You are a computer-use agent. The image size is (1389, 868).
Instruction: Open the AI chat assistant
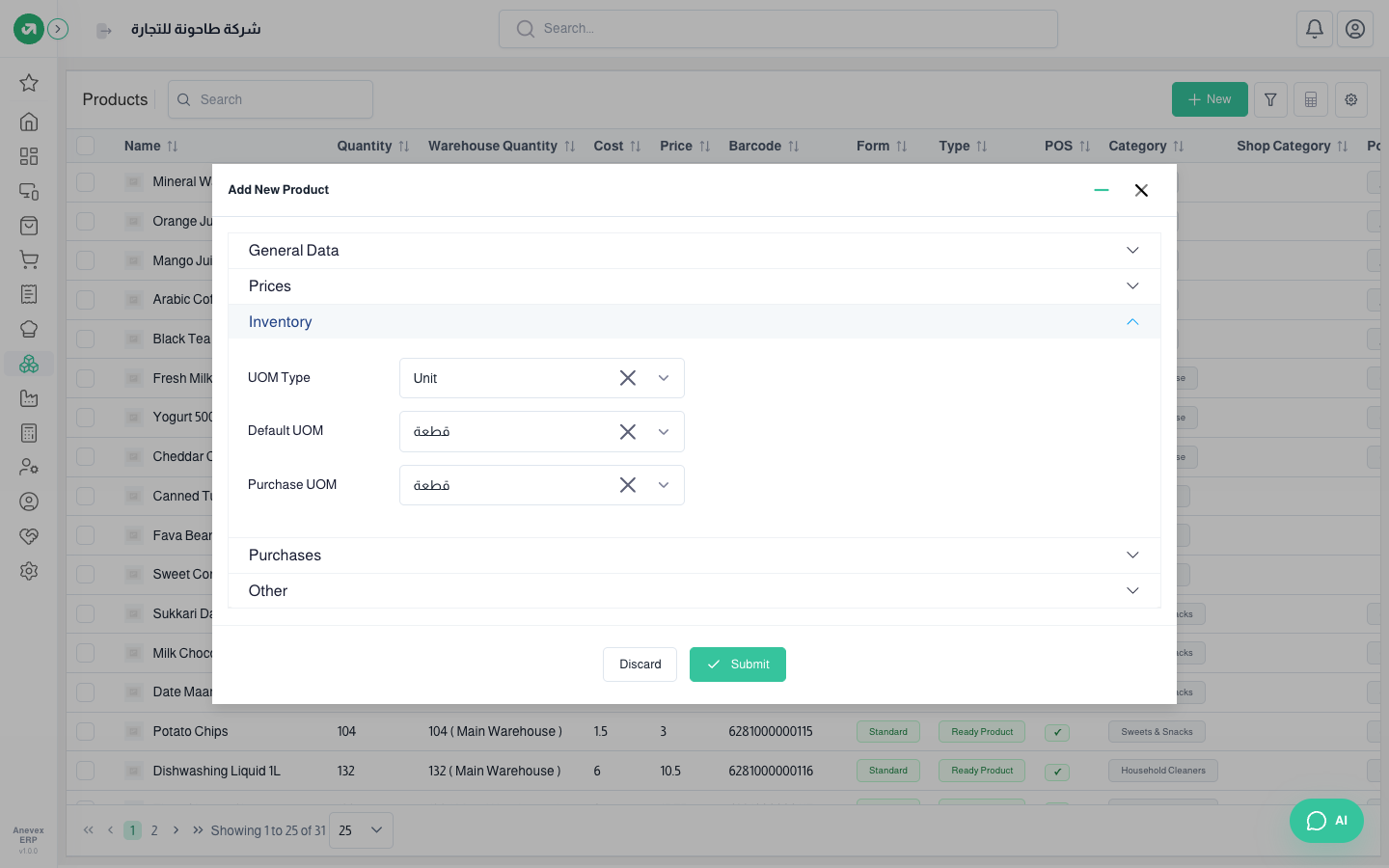coord(1326,821)
